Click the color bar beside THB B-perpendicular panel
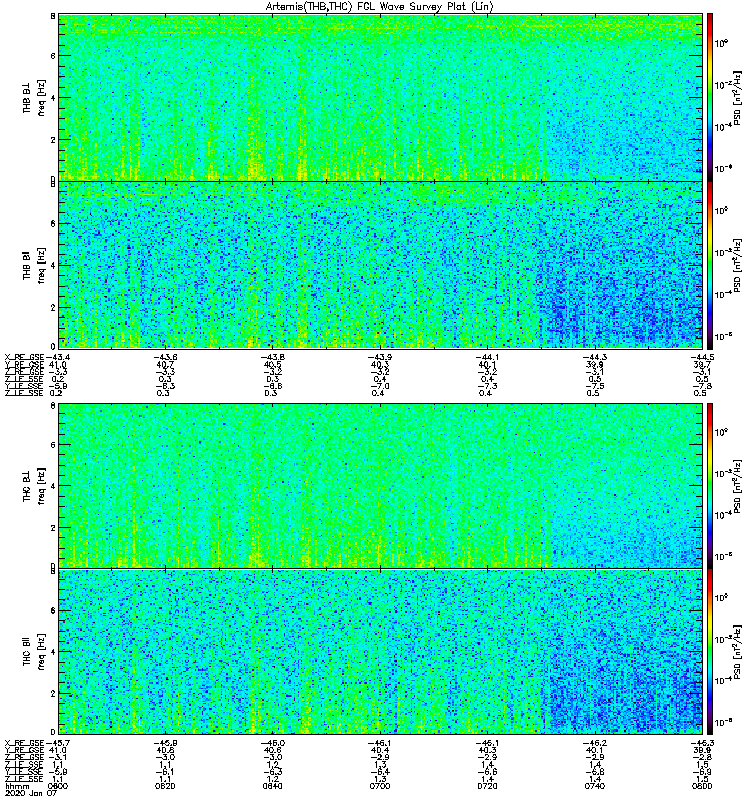The width and height of the screenshot is (750, 800). (710, 97)
